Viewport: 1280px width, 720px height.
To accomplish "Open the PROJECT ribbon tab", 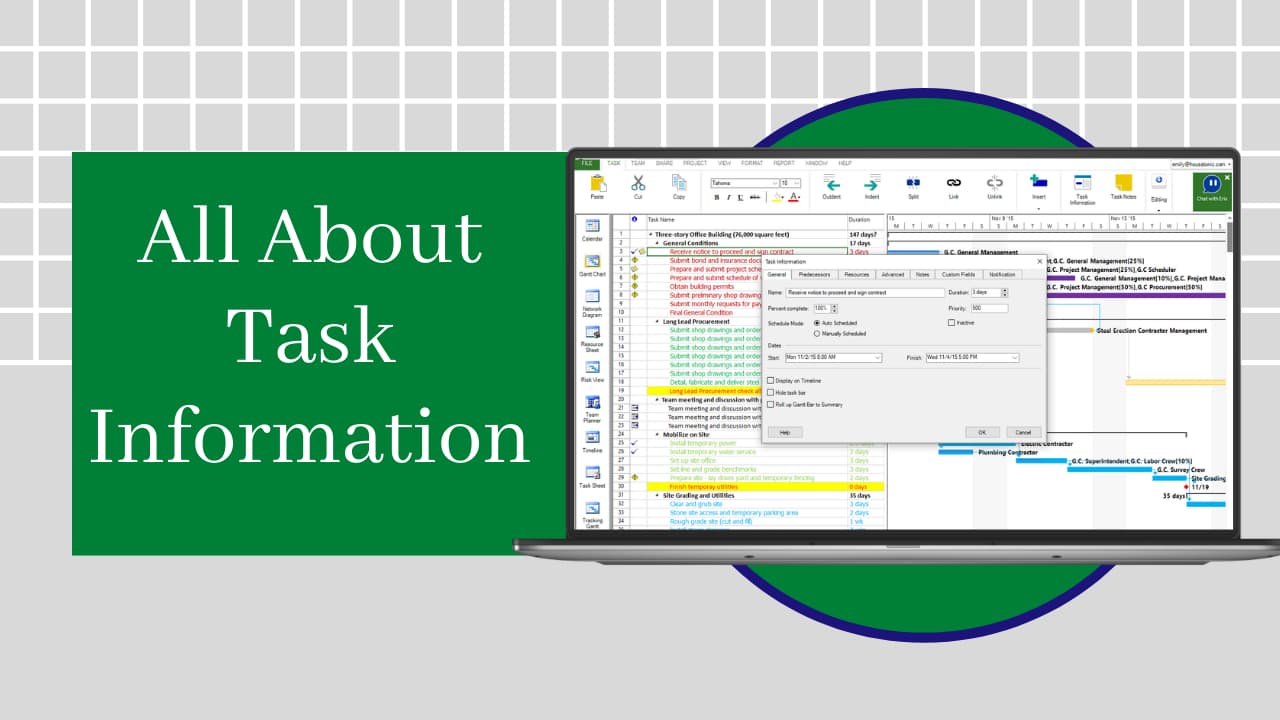I will coord(695,163).
